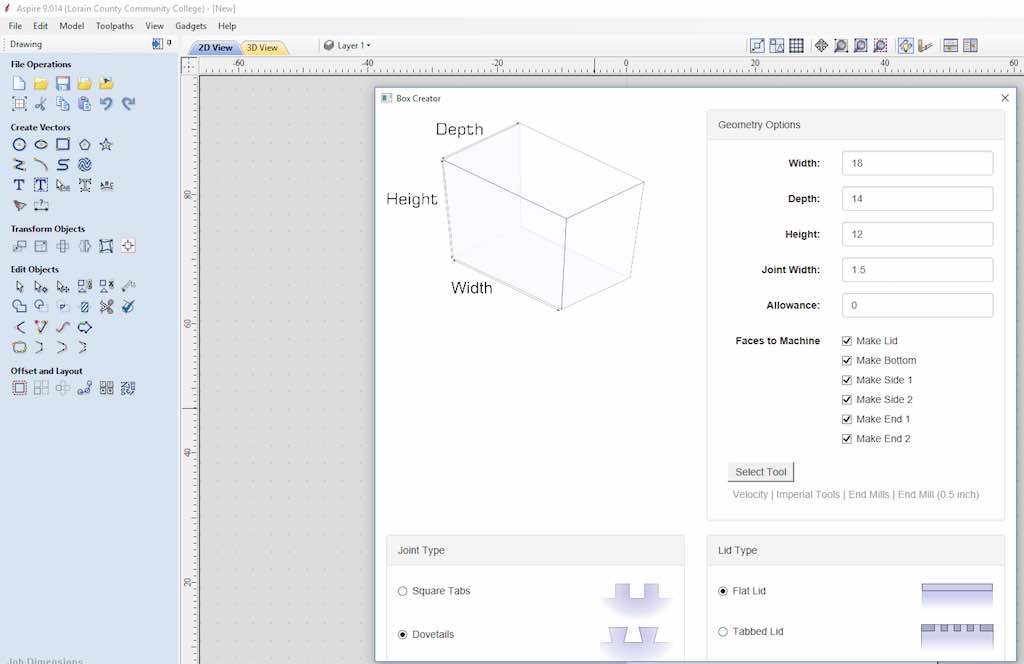Open the Offset Vectors tool

tap(19, 388)
